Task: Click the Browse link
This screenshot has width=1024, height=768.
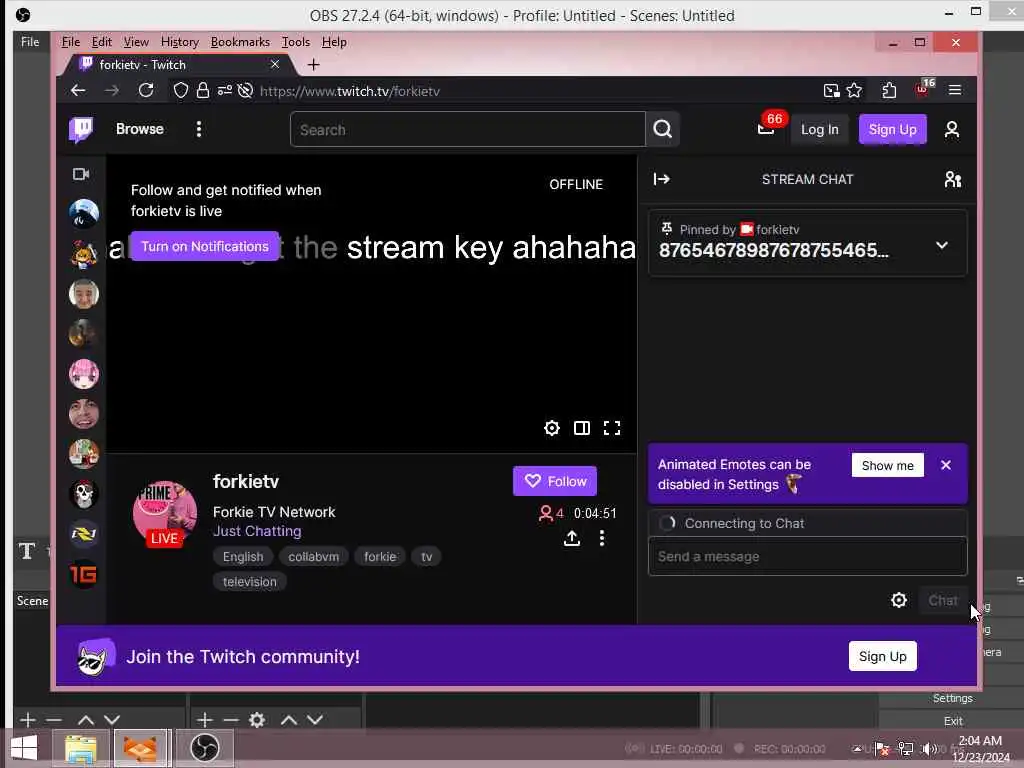Action: pyautogui.click(x=140, y=129)
